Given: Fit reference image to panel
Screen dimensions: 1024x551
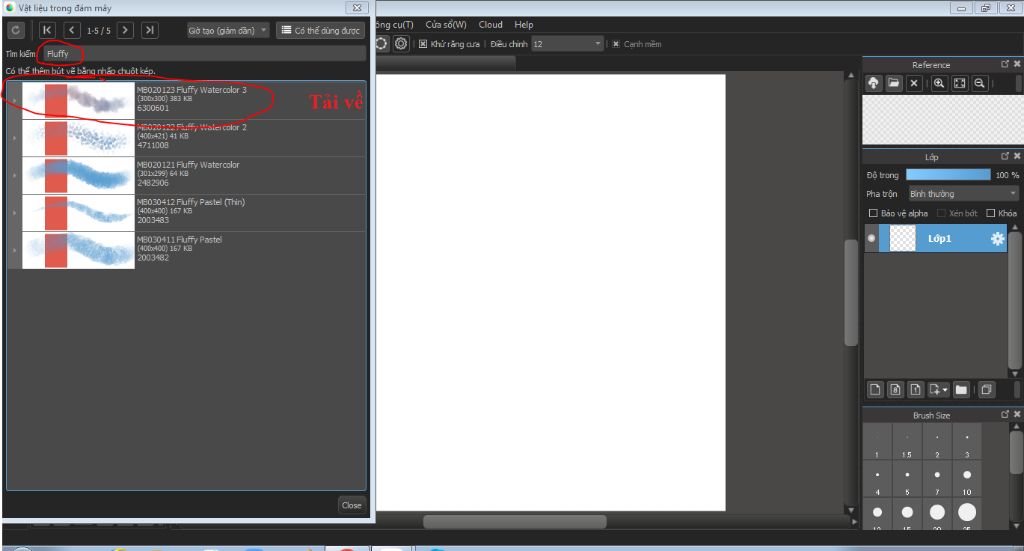Looking at the screenshot, I should point(959,83).
